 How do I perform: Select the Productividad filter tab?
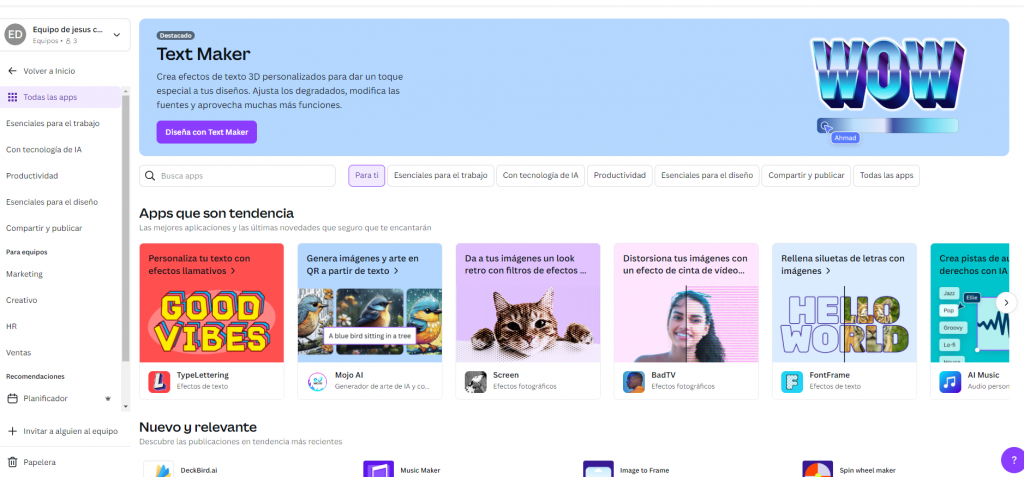(x=620, y=176)
